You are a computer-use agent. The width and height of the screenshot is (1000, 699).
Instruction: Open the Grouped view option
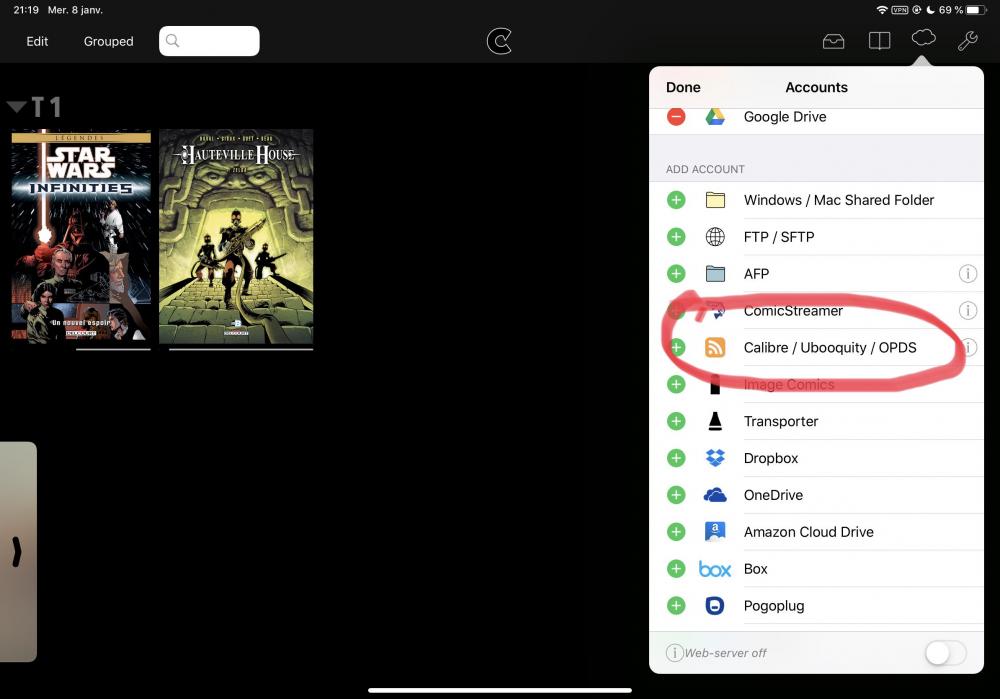point(108,41)
